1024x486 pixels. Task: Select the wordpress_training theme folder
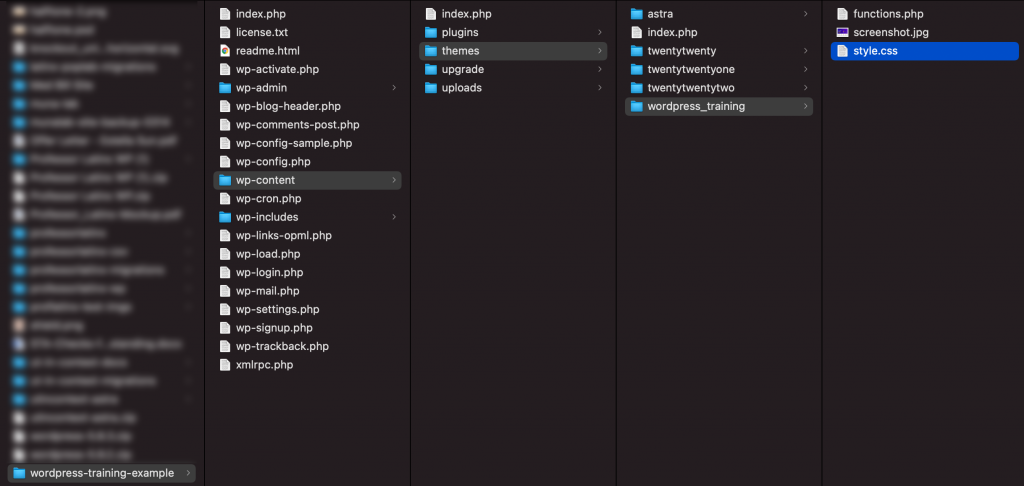point(719,106)
